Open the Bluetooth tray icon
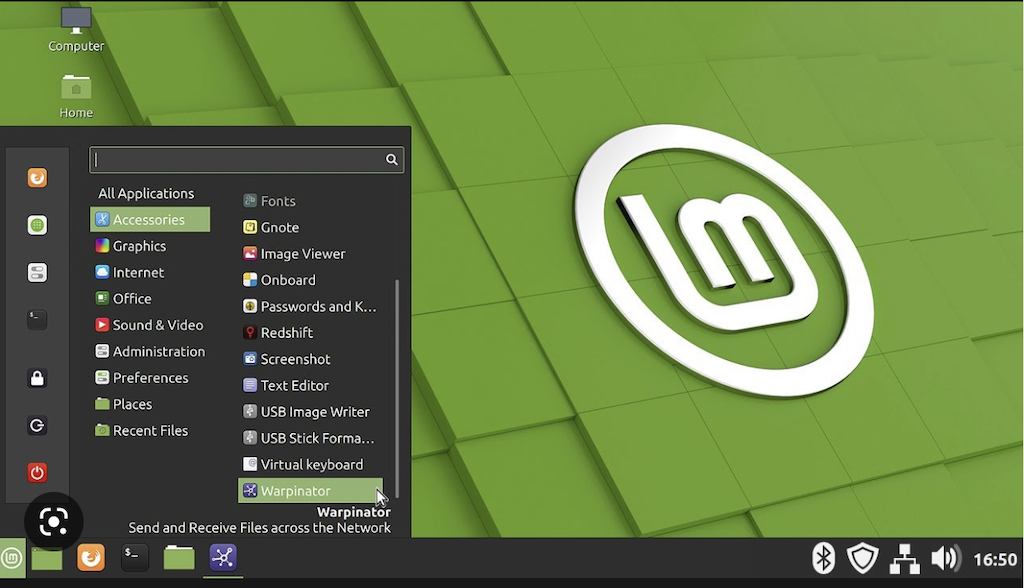 [x=823, y=558]
